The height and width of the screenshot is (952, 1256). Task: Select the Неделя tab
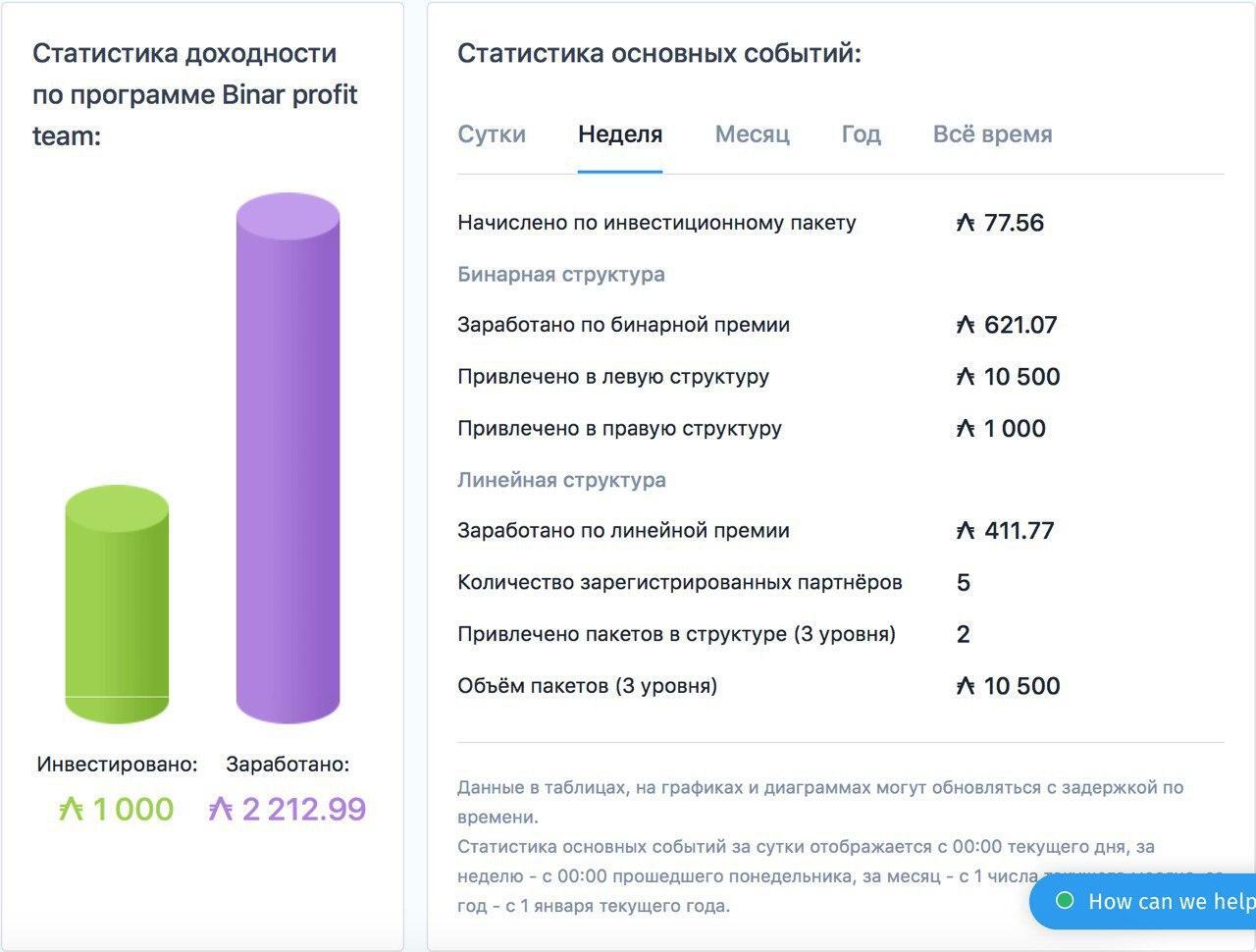[620, 134]
